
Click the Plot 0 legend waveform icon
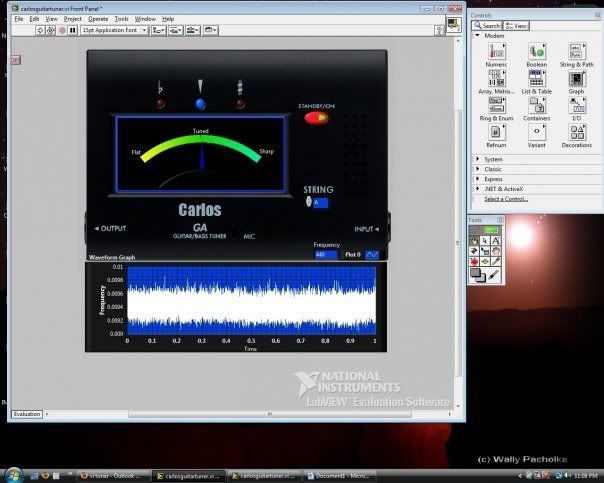(372, 255)
